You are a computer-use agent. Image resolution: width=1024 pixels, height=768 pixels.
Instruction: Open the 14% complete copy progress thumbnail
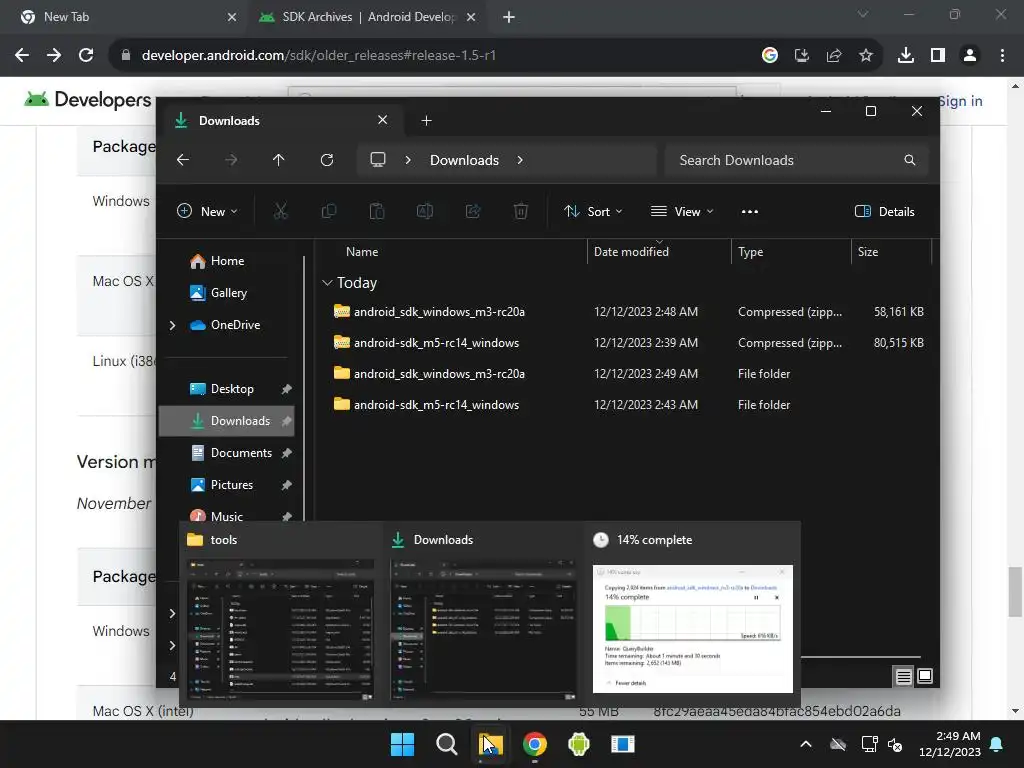tap(692, 614)
